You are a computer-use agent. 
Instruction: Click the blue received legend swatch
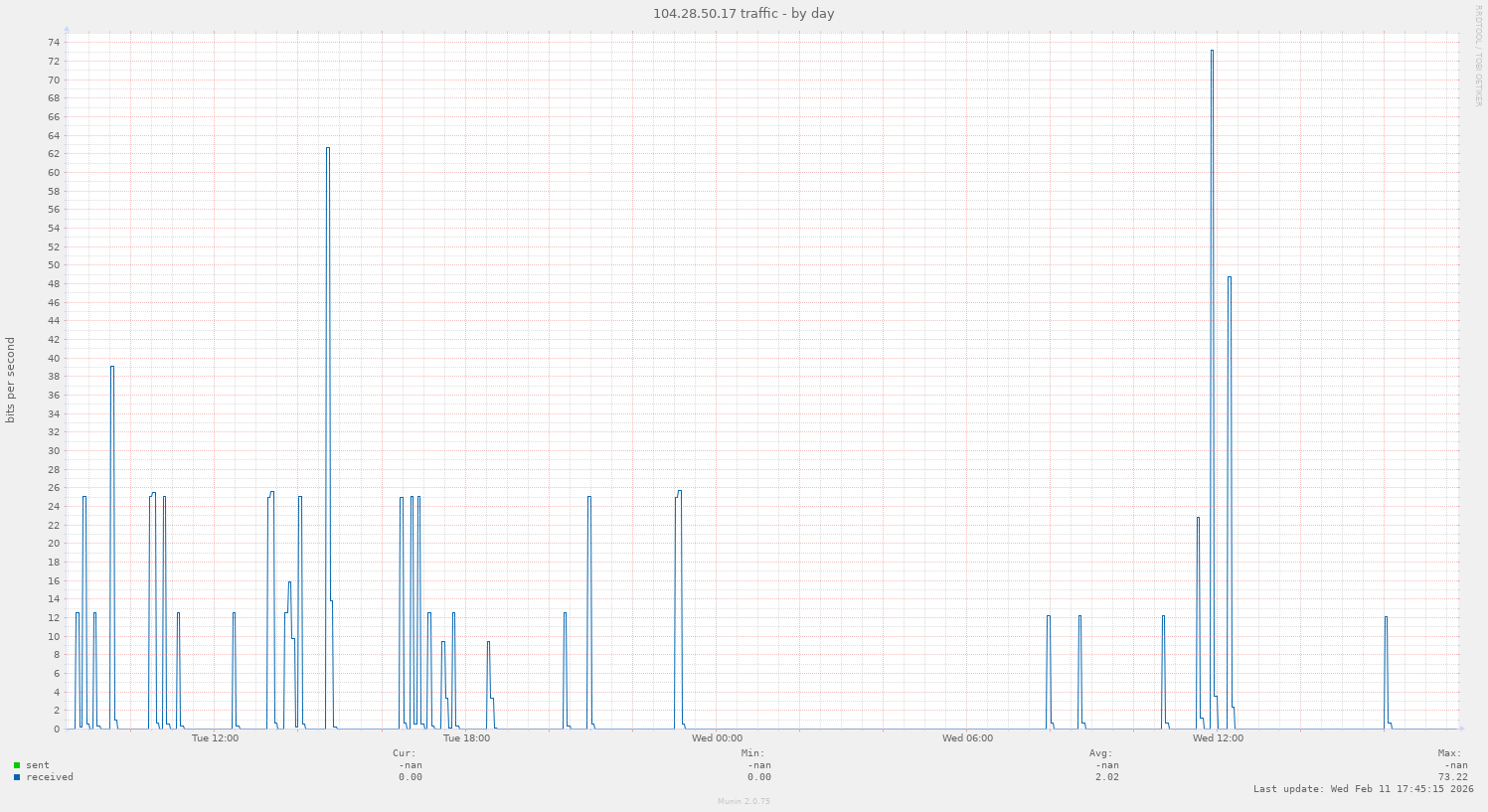point(17,777)
